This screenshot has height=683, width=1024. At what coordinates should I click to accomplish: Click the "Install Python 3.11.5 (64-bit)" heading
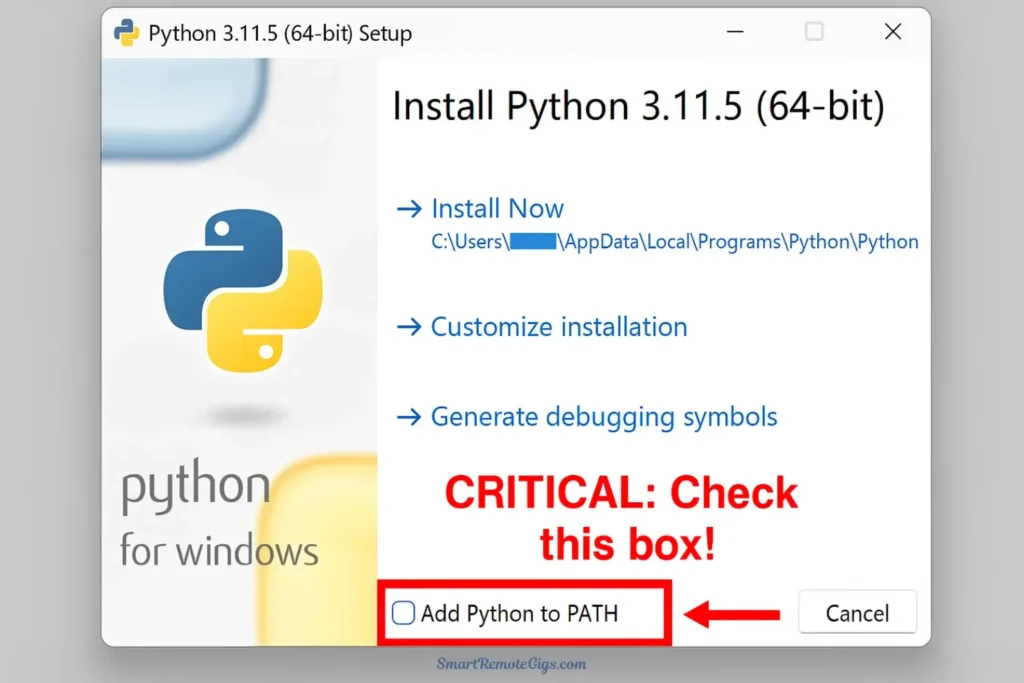click(638, 106)
